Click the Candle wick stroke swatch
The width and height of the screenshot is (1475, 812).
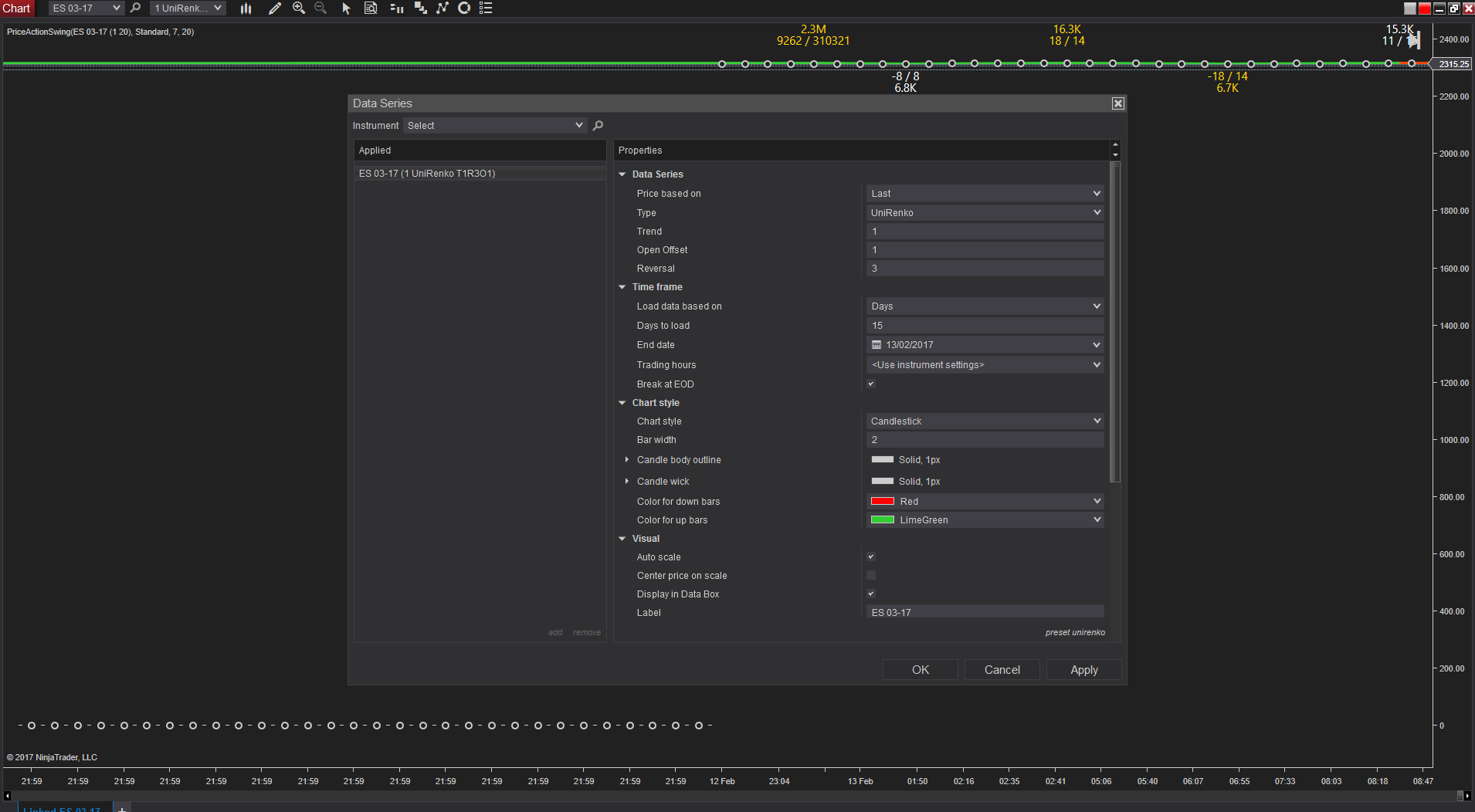(882, 481)
